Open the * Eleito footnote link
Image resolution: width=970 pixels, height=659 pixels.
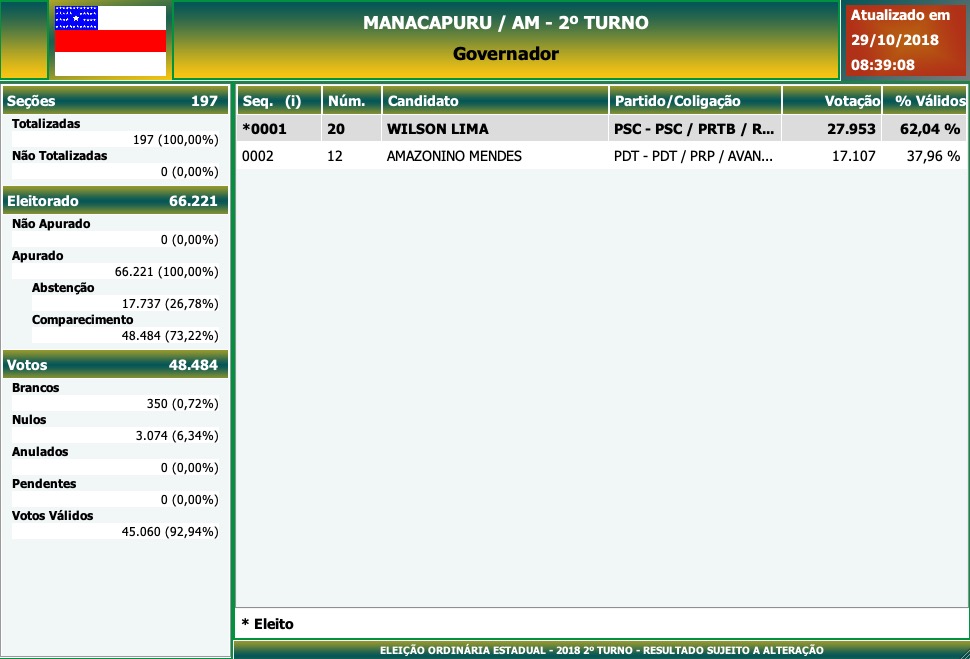pyautogui.click(x=266, y=623)
